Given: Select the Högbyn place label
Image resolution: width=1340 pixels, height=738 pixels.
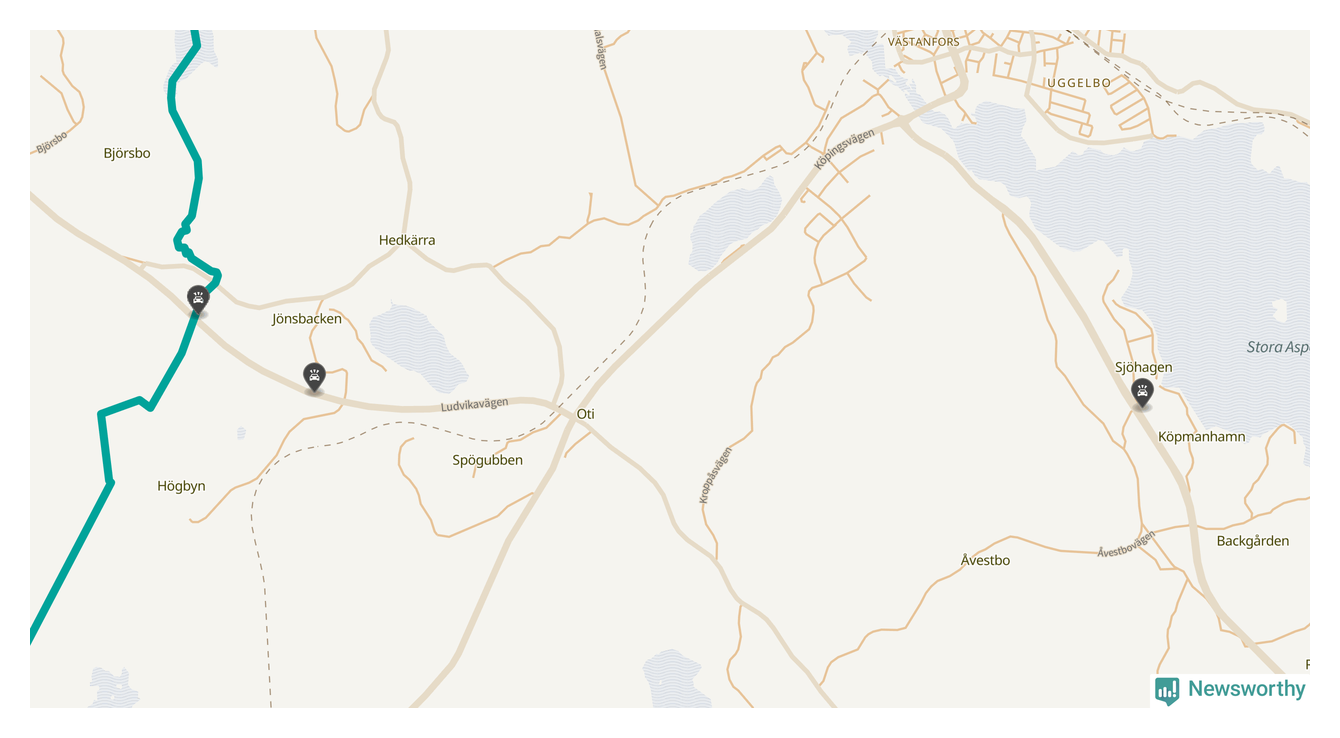Looking at the screenshot, I should tap(181, 487).
